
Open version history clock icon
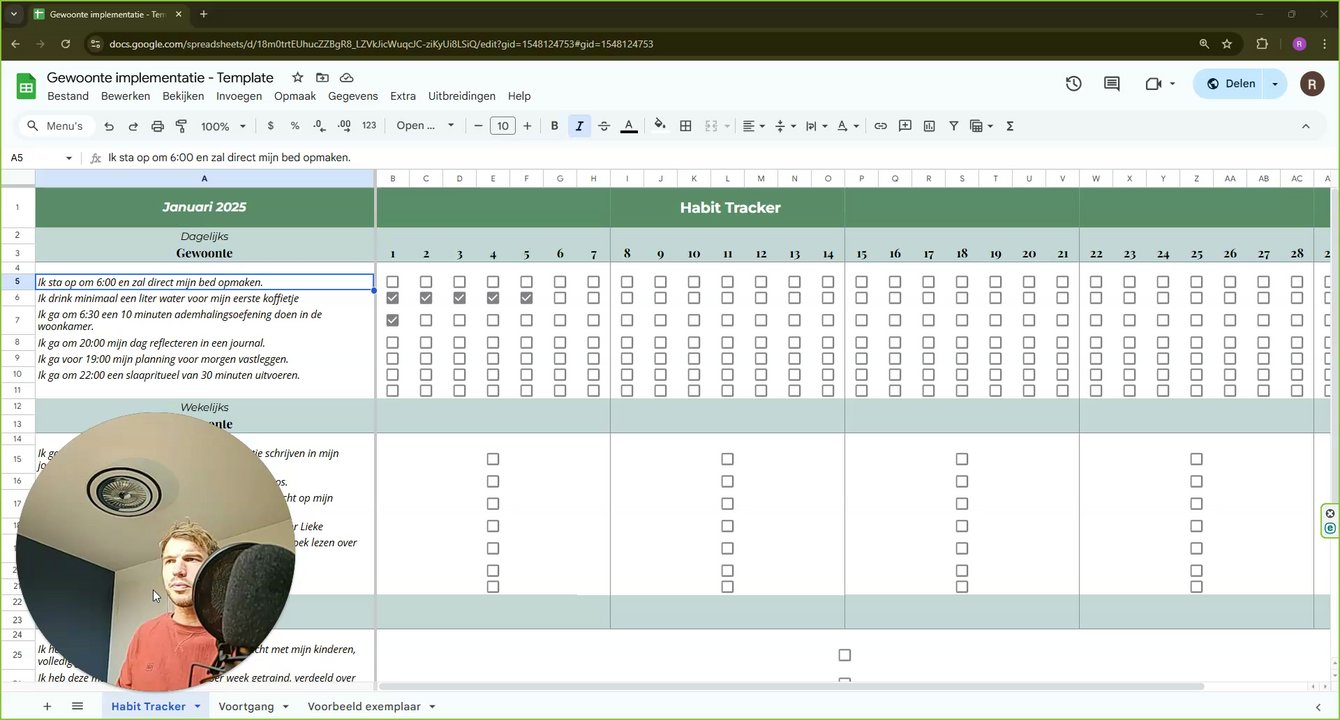tap(1074, 84)
